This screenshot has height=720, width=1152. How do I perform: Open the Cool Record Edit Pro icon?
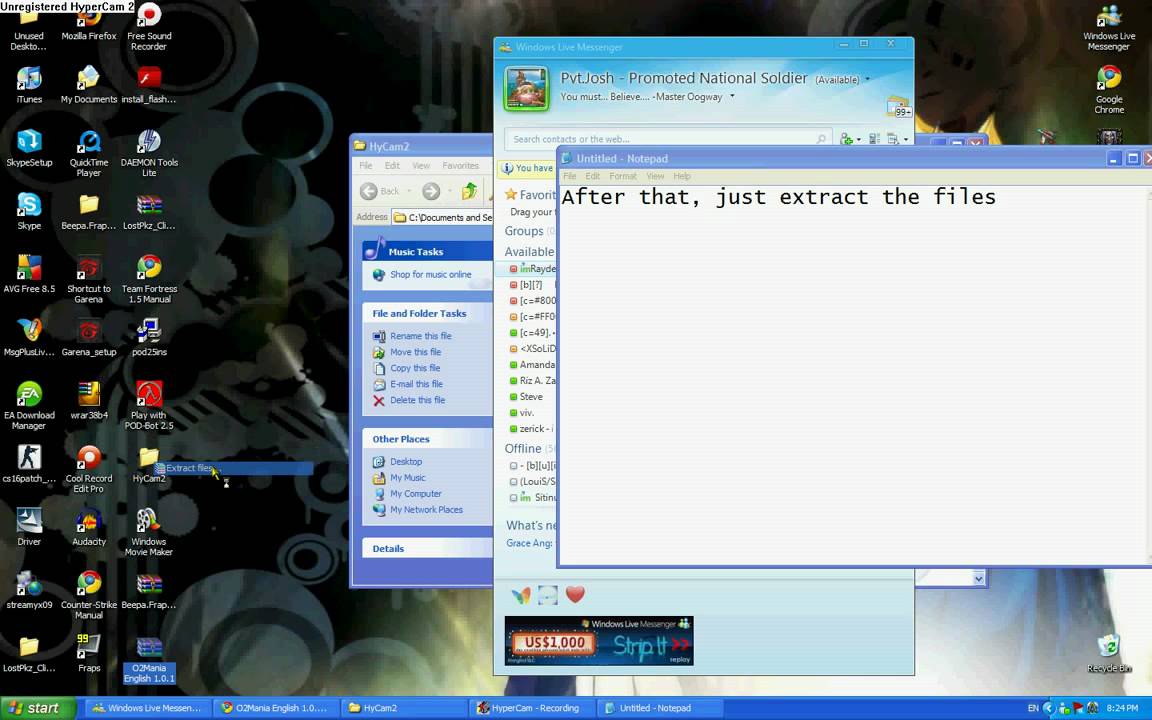coord(89,469)
